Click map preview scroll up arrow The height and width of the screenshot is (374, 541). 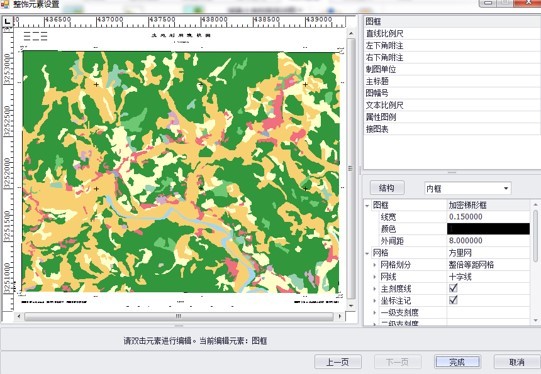[351, 33]
